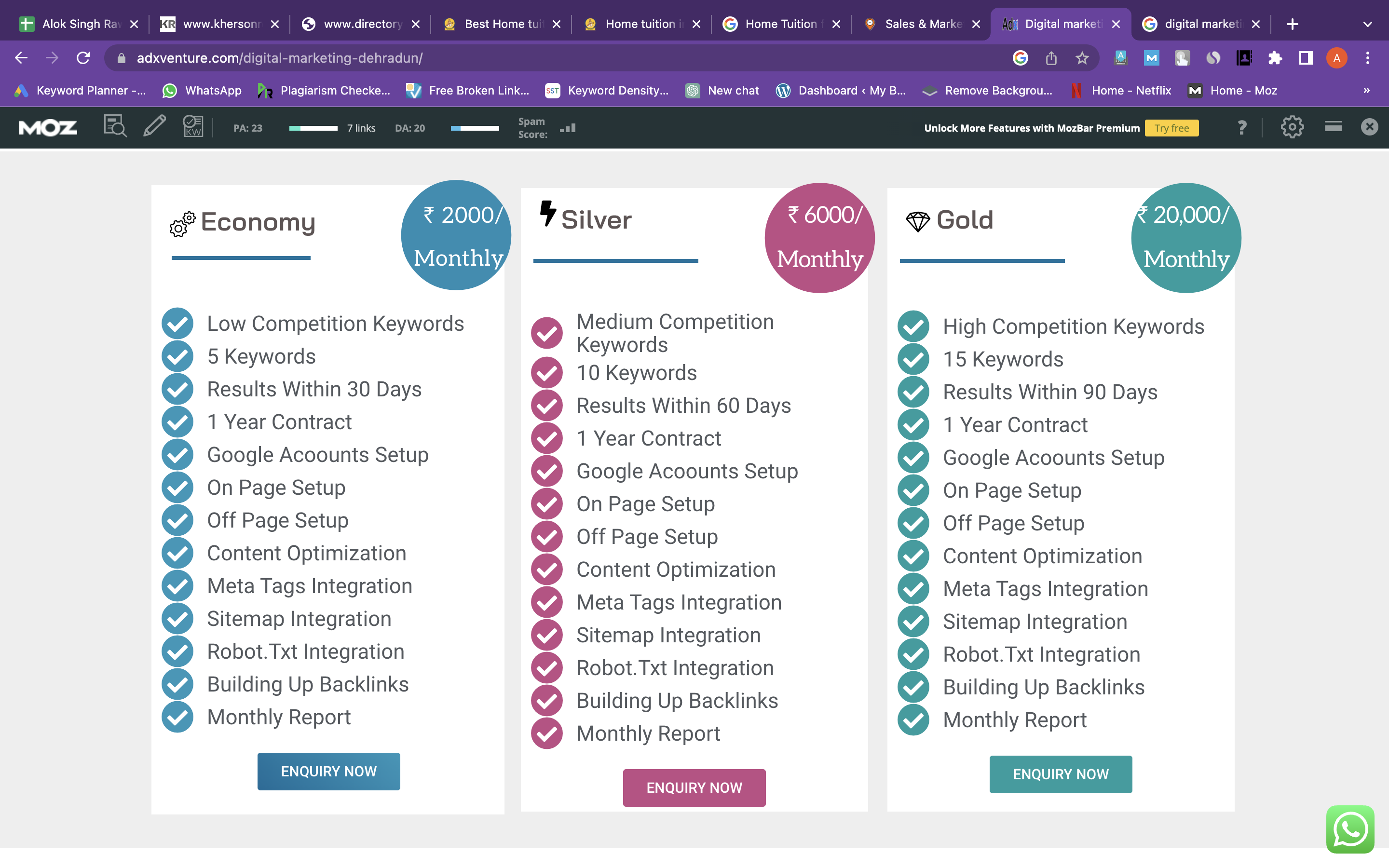1389x868 pixels.
Task: Open WhatsApp bookmark
Action: 202,91
